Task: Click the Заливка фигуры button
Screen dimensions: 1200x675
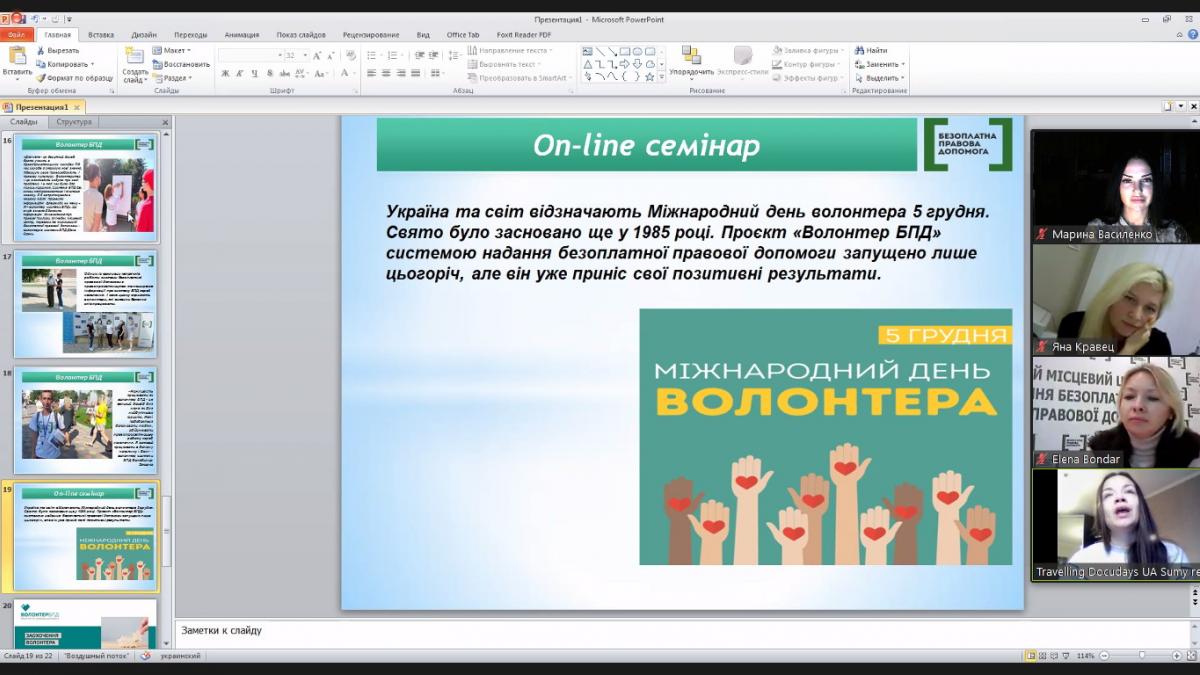Action: 809,50
